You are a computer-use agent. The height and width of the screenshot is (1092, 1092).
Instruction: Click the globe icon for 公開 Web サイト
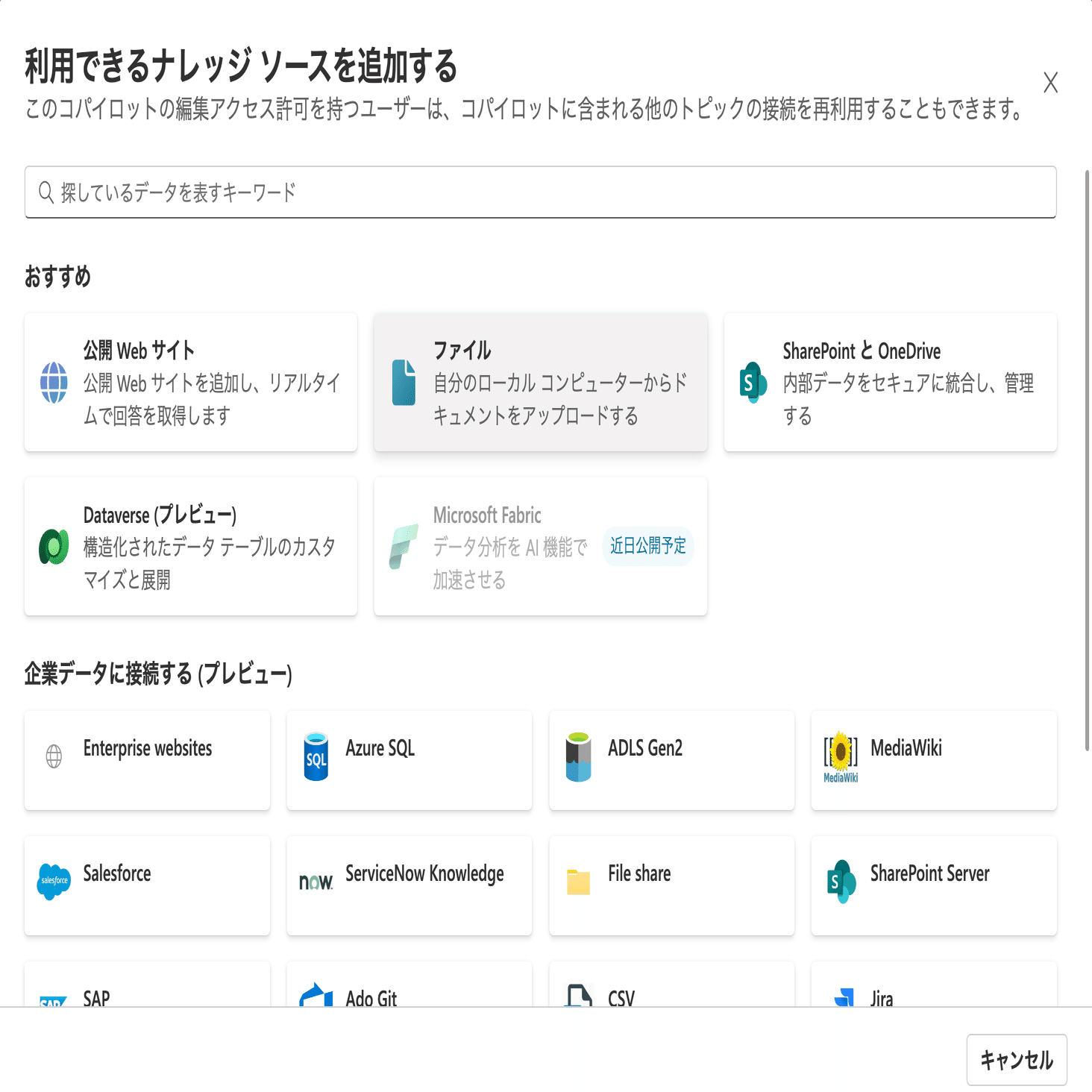coord(54,383)
